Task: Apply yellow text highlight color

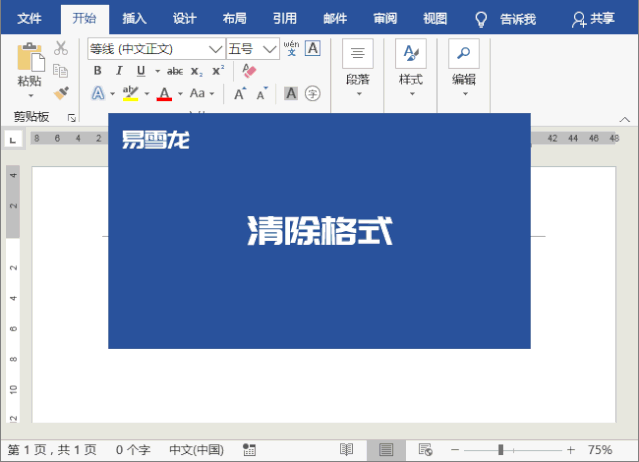Action: [130, 93]
